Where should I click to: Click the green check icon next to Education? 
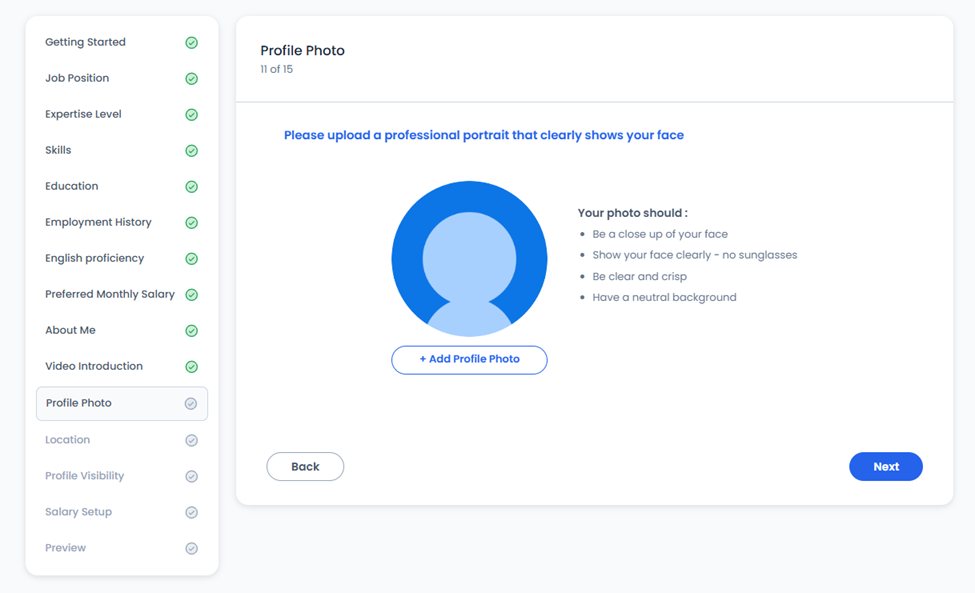point(192,186)
